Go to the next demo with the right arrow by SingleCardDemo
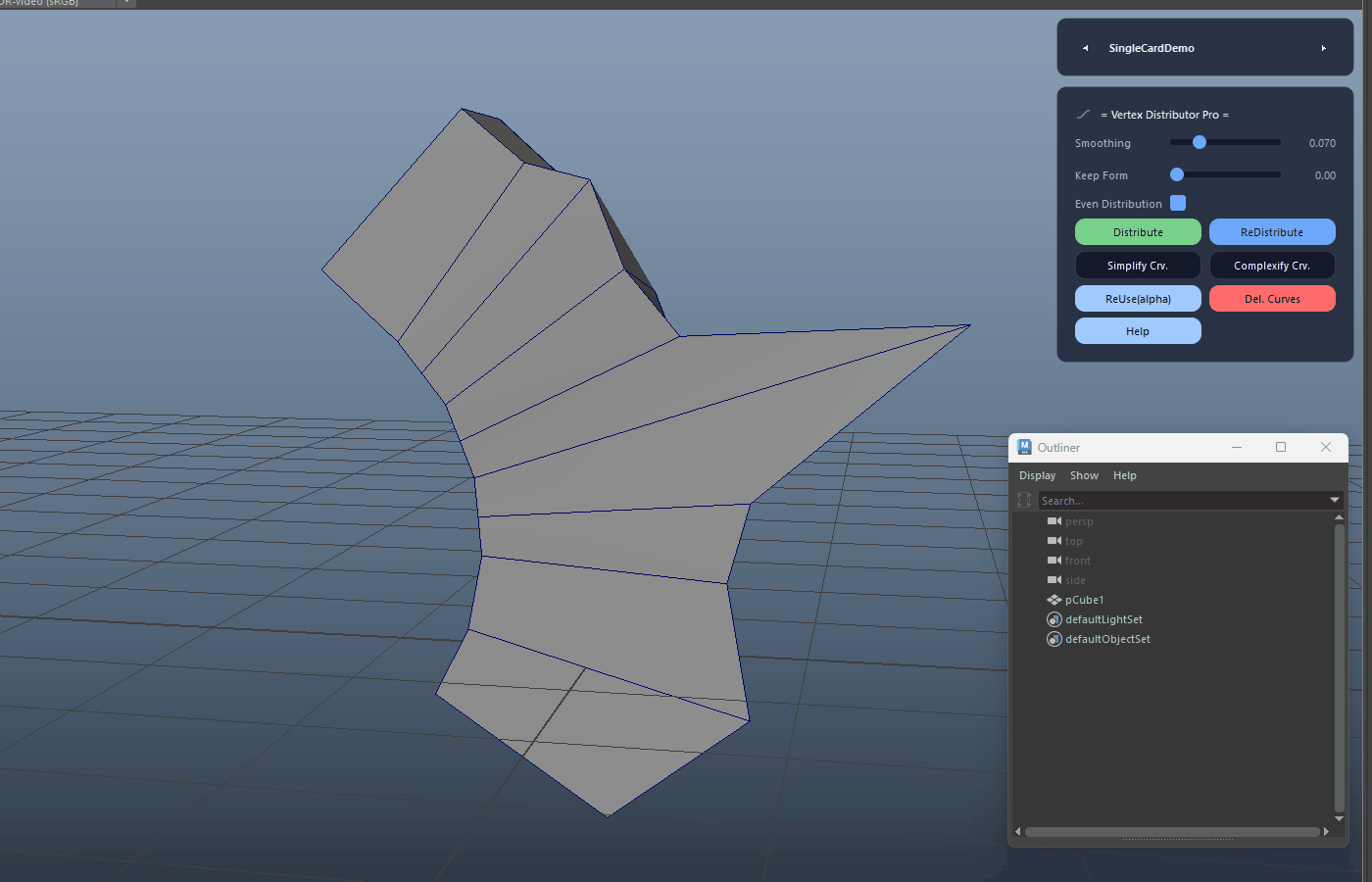 1323,48
